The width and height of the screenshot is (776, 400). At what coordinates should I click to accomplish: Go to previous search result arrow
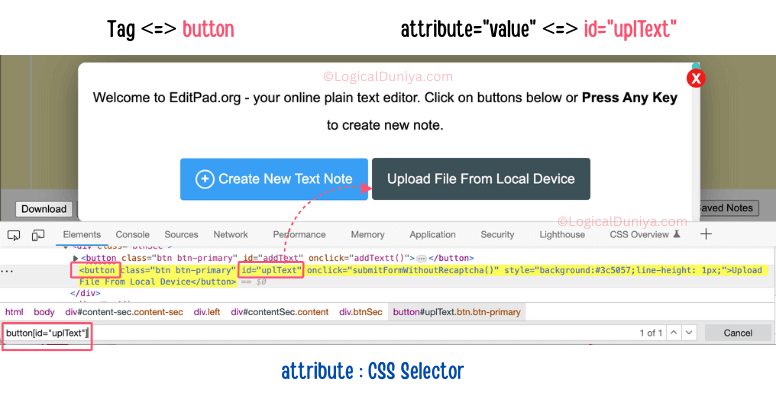tap(674, 333)
